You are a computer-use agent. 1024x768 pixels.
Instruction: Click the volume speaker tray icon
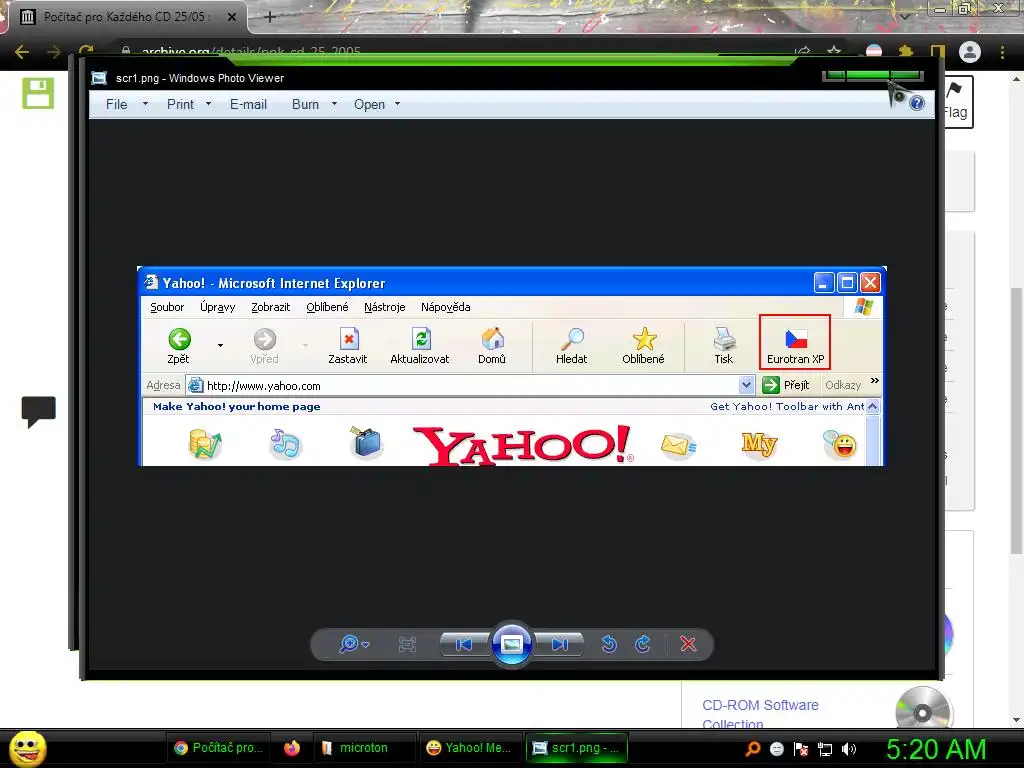point(849,749)
